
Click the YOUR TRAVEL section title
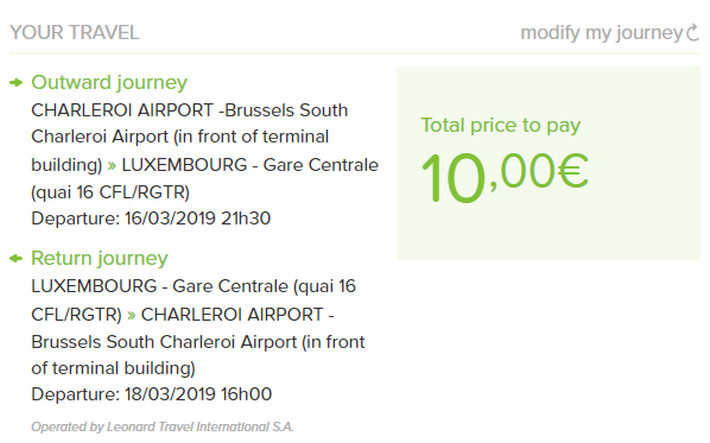[x=74, y=32]
